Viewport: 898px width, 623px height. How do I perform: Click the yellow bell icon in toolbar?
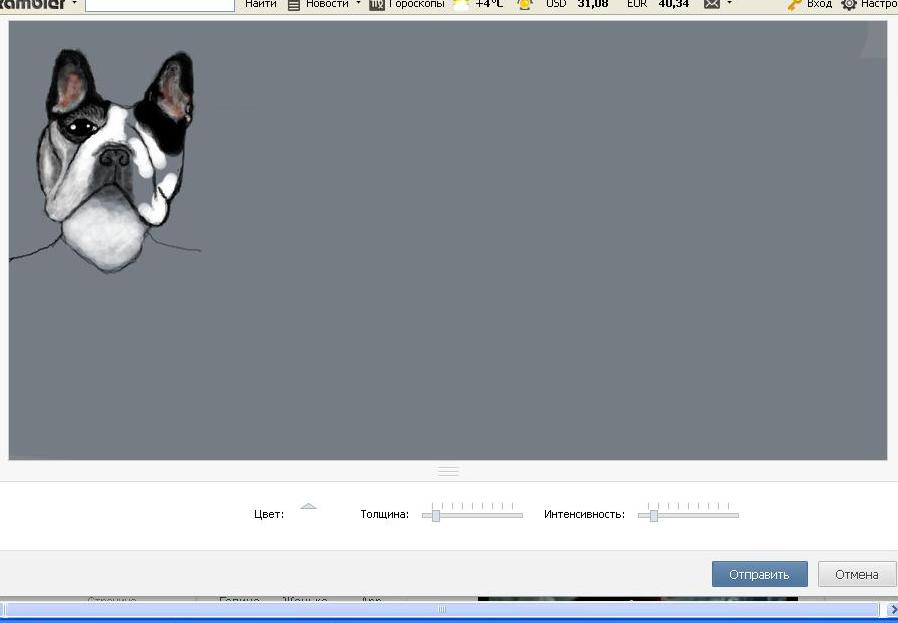(x=525, y=5)
